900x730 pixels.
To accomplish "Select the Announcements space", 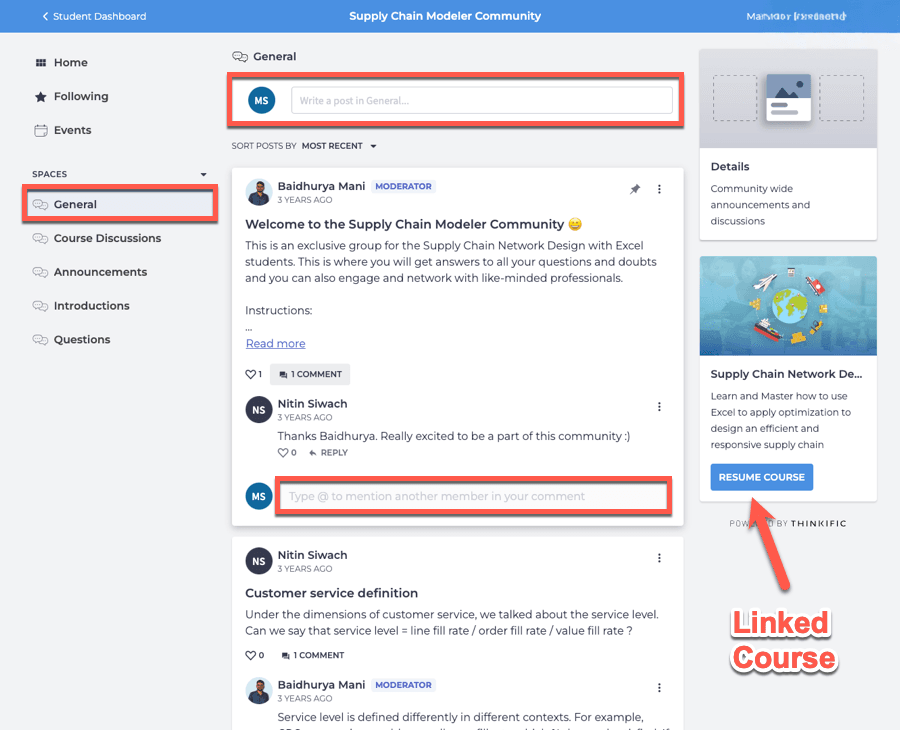I will coord(100,272).
